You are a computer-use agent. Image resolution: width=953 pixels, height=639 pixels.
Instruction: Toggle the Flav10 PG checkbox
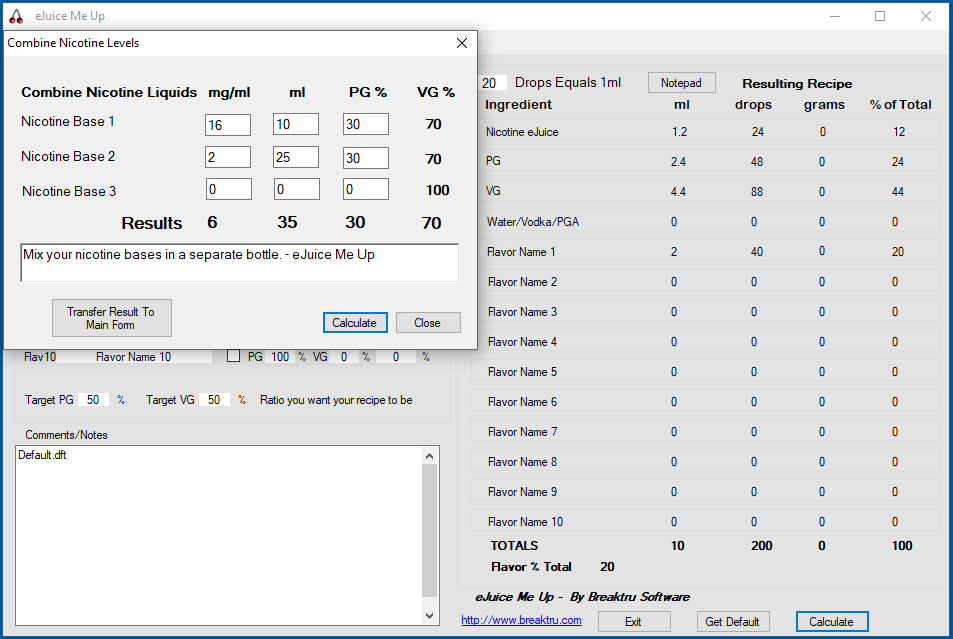(x=233, y=356)
